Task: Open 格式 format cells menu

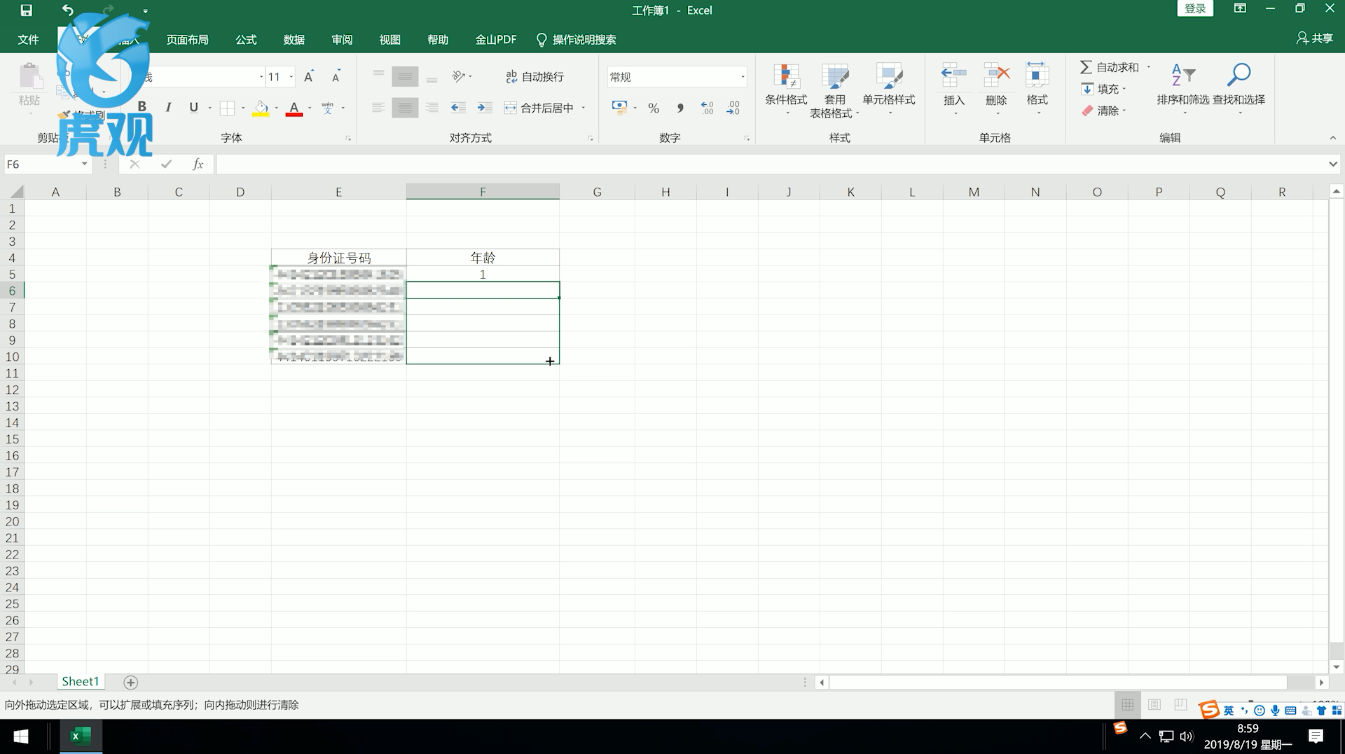Action: 1037,88
